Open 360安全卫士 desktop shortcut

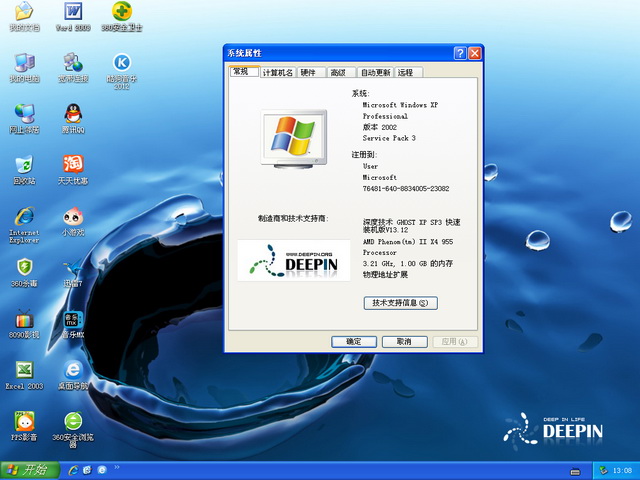[122, 16]
